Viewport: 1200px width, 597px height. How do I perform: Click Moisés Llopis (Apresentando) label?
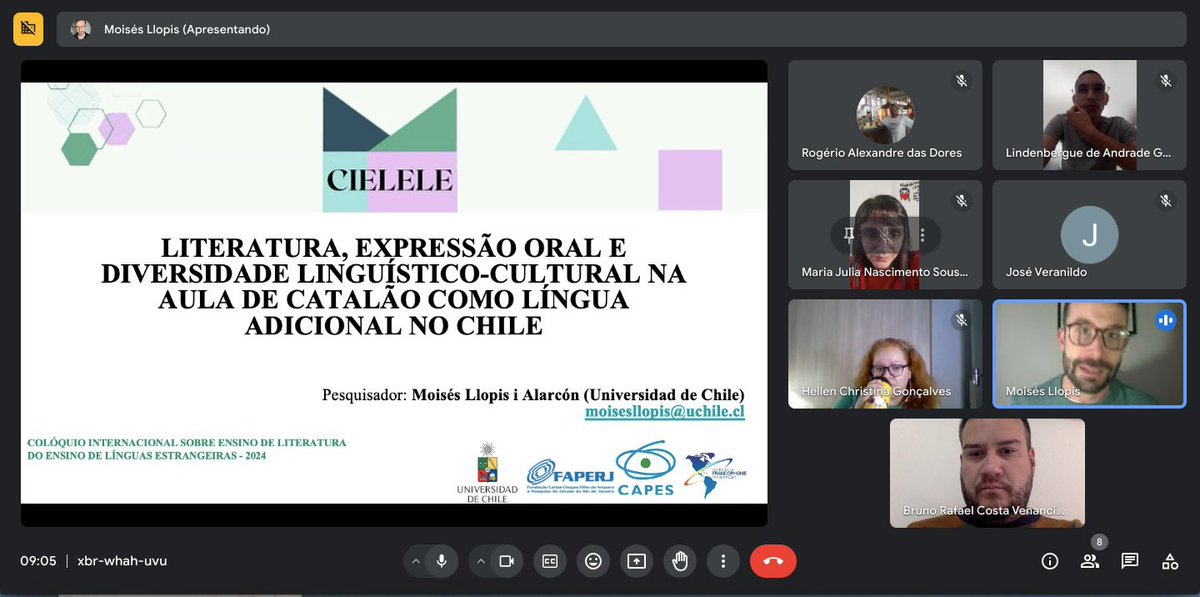tap(187, 29)
